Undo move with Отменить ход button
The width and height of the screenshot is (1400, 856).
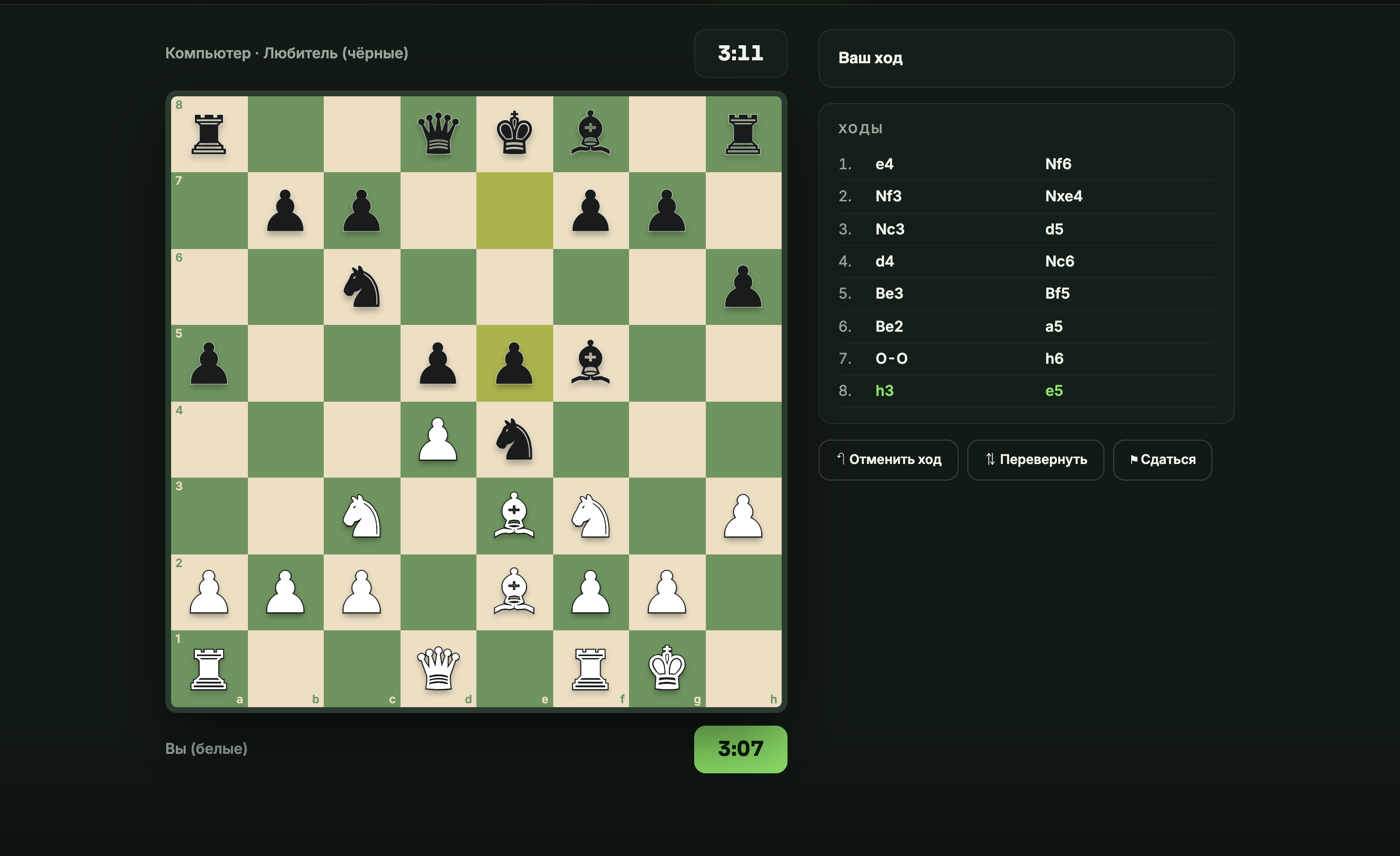888,460
